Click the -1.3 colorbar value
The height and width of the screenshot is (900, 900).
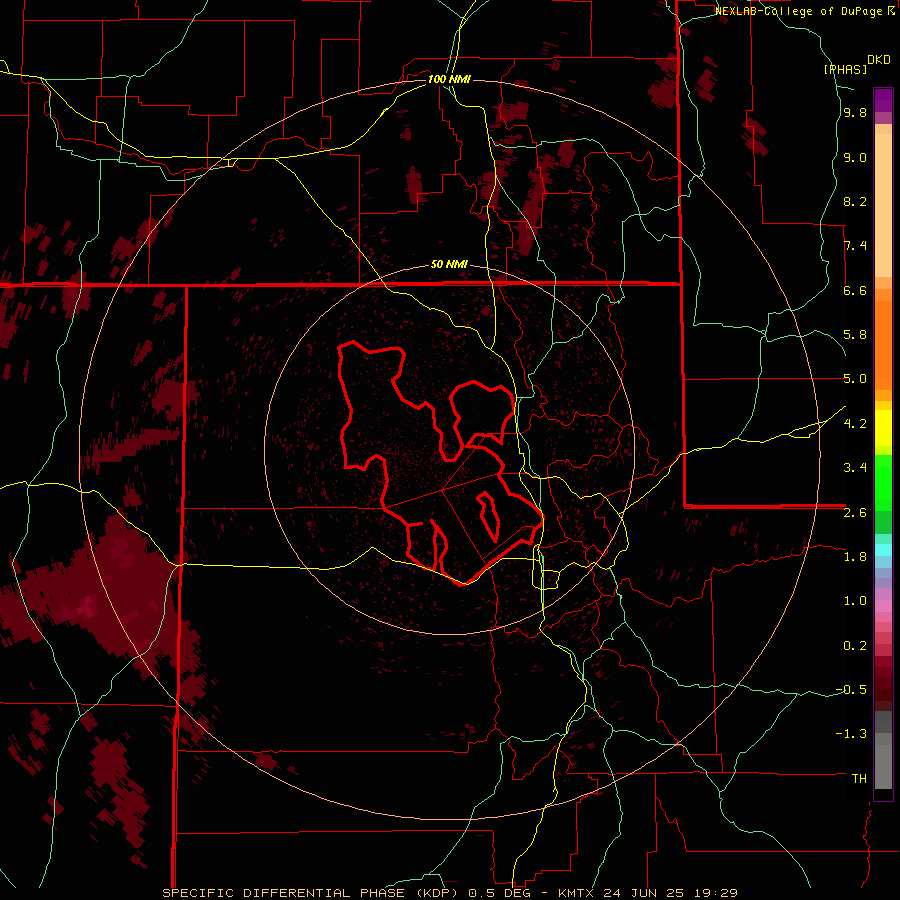pos(851,734)
